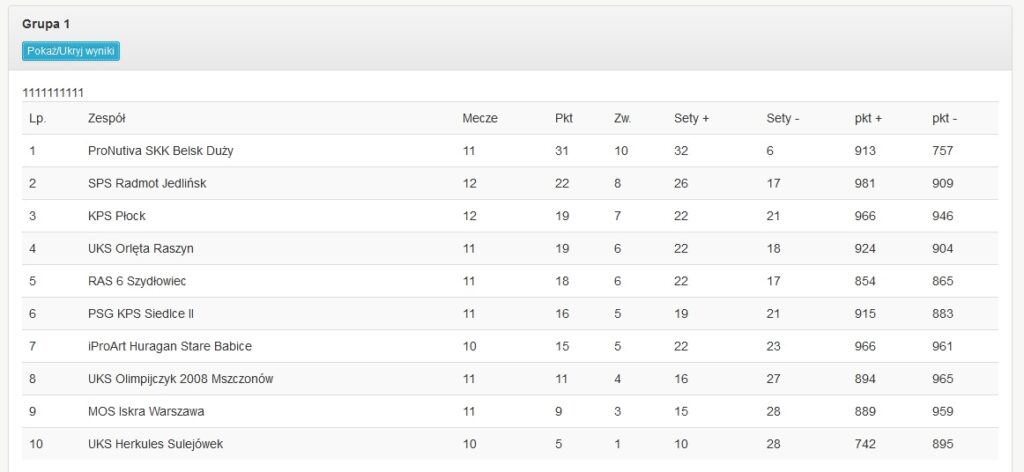Screen dimensions: 1024x472
Task: Click the Sety + column header
Action: 691,118
